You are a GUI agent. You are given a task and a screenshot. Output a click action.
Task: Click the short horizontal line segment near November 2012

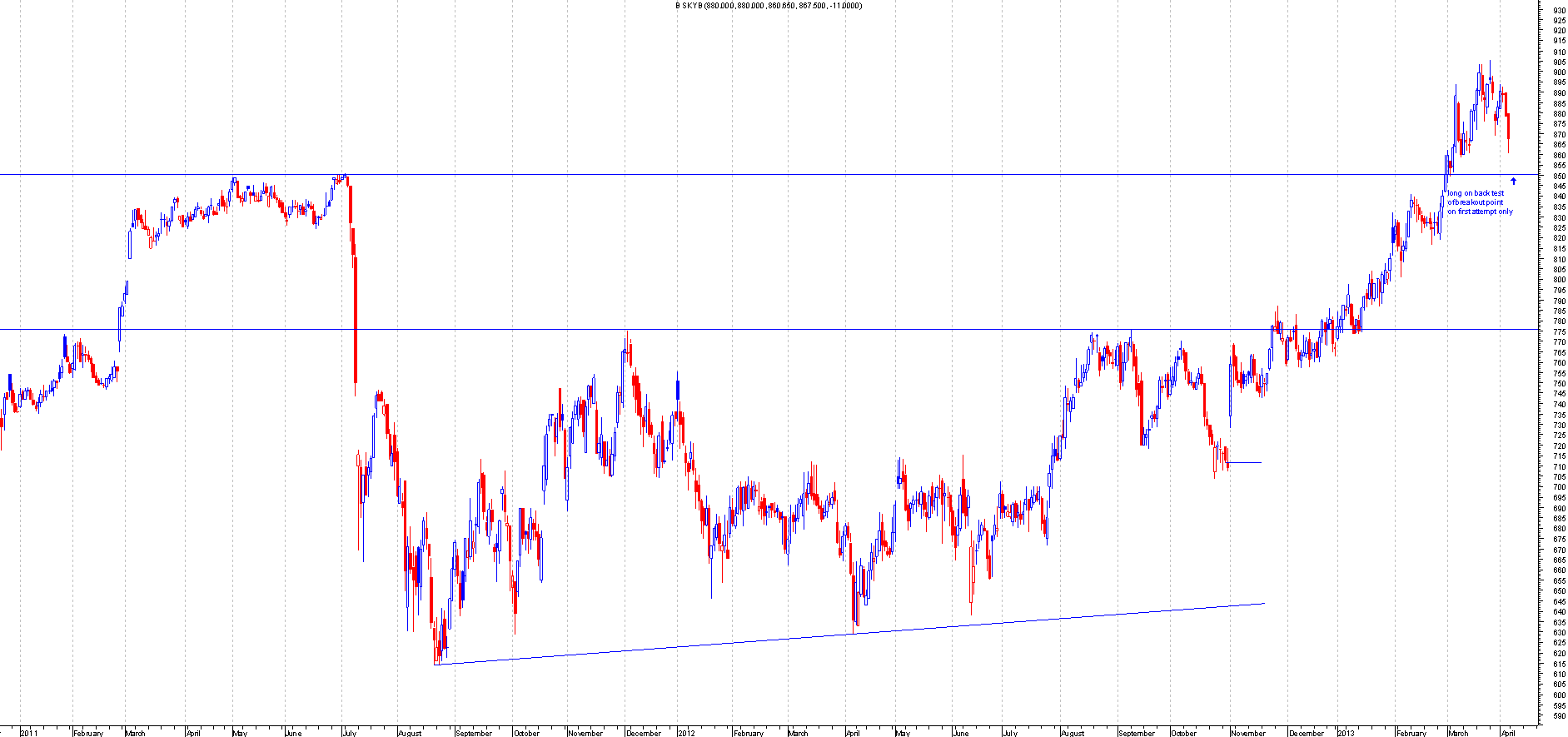coord(1245,462)
